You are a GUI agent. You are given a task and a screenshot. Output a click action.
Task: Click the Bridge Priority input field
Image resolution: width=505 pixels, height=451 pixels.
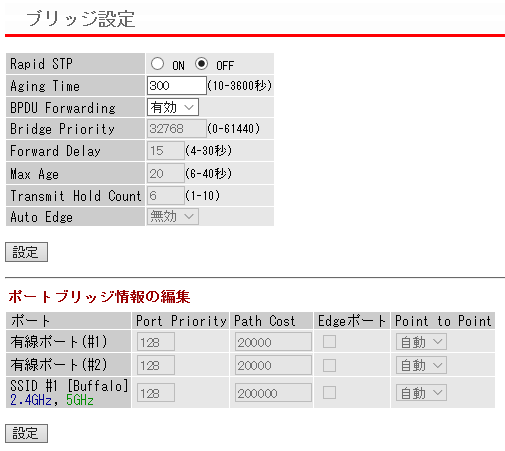pyautogui.click(x=177, y=129)
